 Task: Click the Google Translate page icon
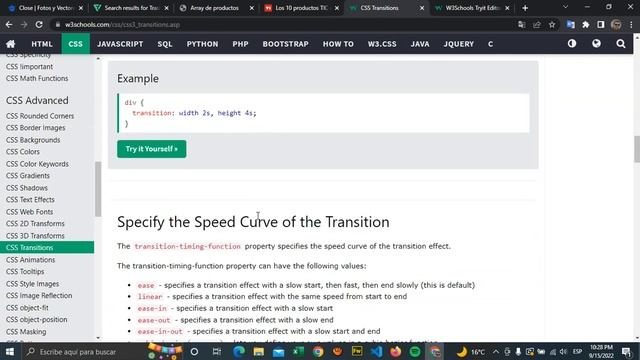click(x=522, y=24)
